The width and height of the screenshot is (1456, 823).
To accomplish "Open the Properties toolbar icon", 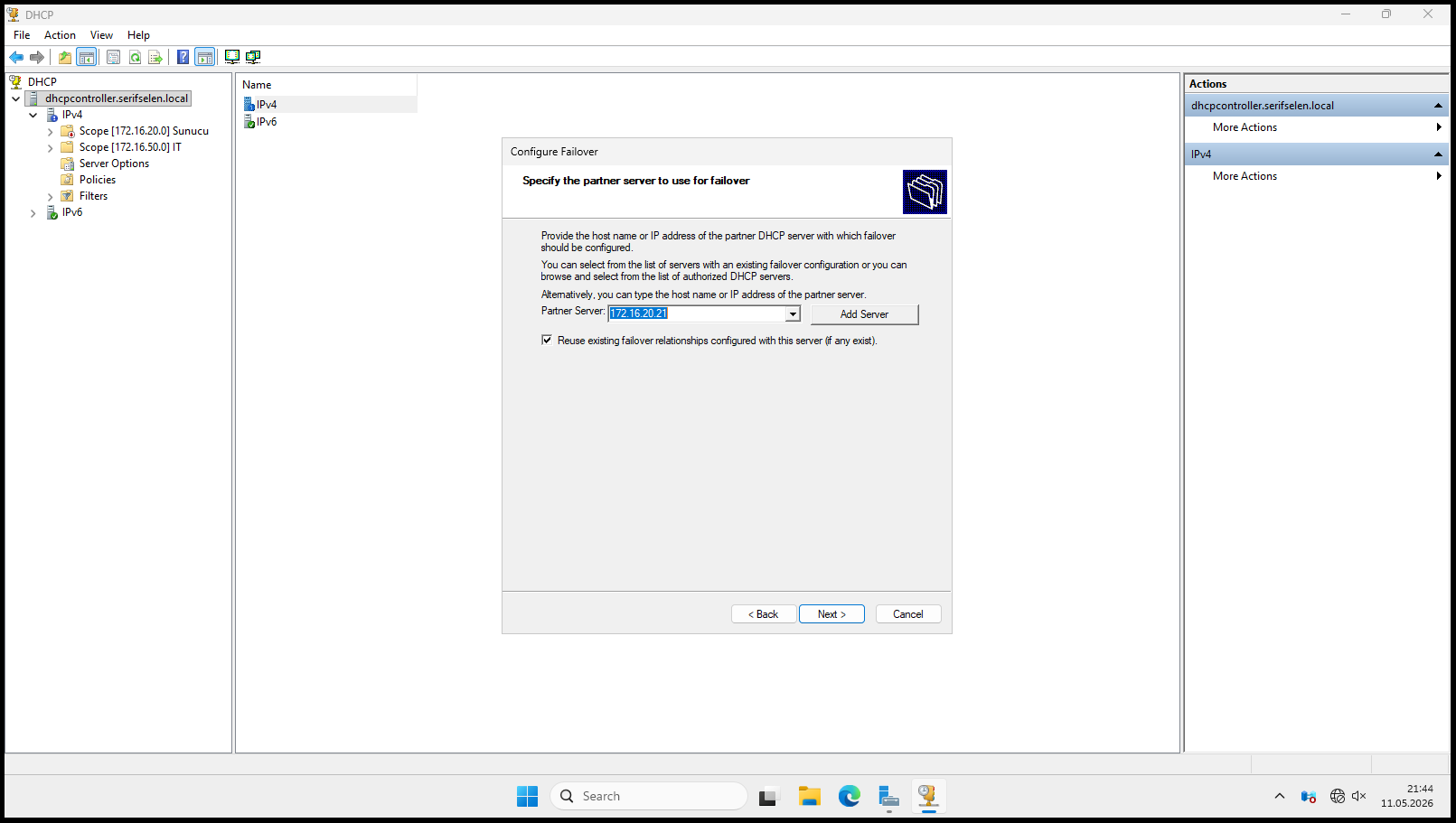I will tap(113, 57).
